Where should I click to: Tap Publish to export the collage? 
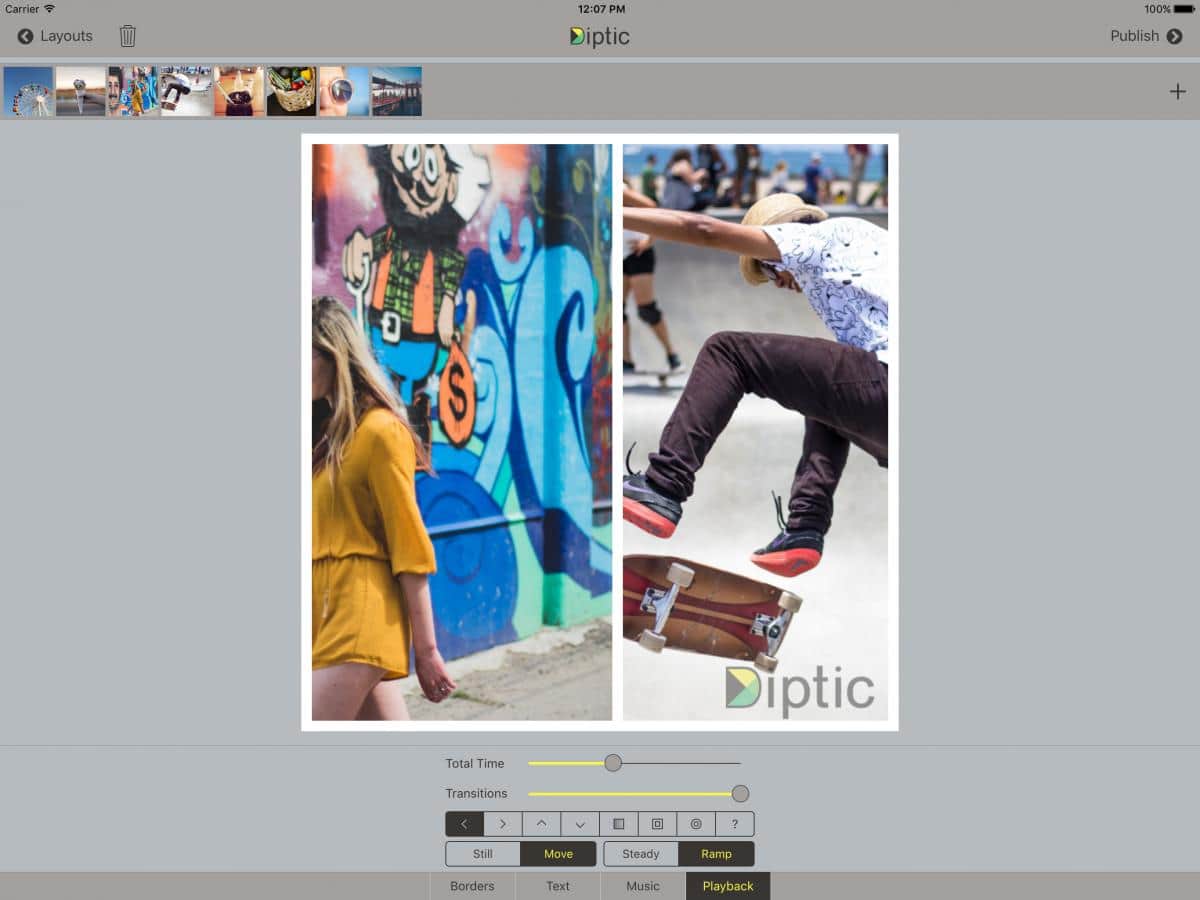pos(1145,36)
